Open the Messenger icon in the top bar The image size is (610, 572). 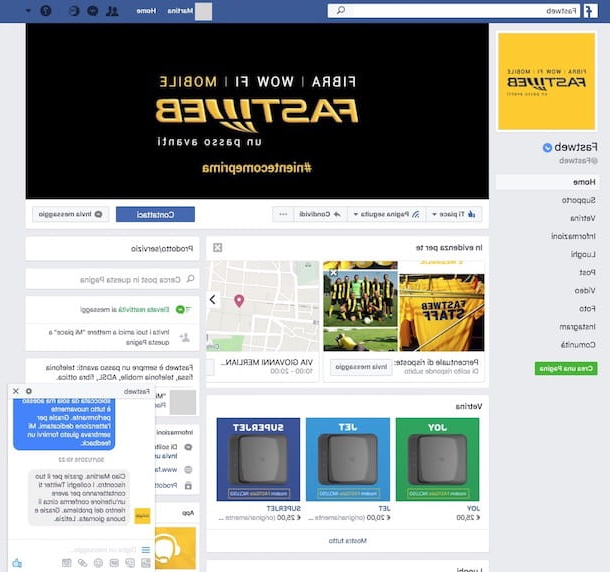tap(93, 11)
